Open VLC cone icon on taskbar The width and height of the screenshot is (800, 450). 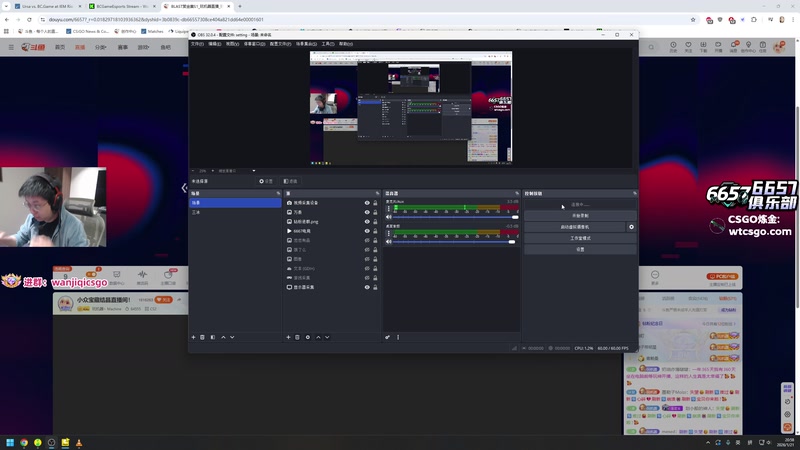click(x=79, y=443)
